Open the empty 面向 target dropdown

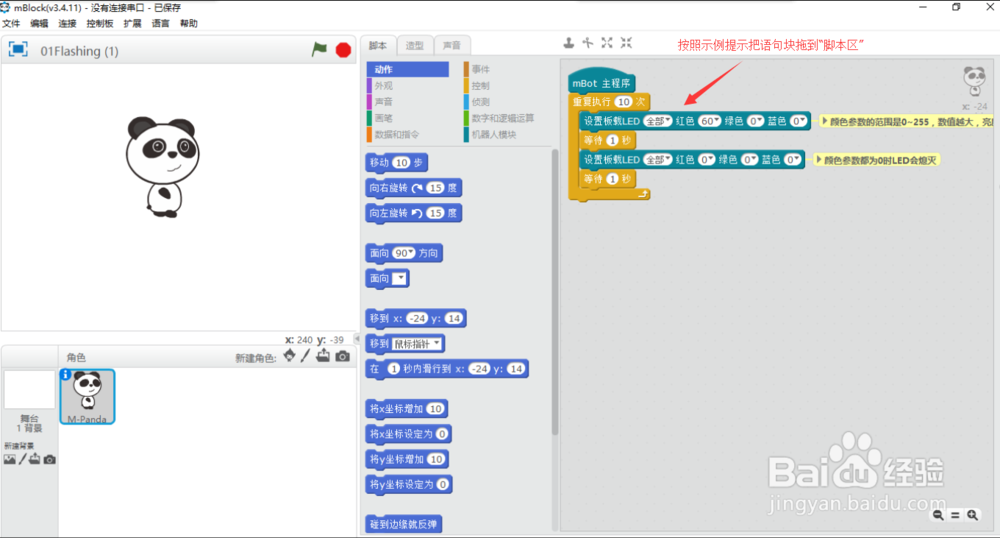[399, 278]
